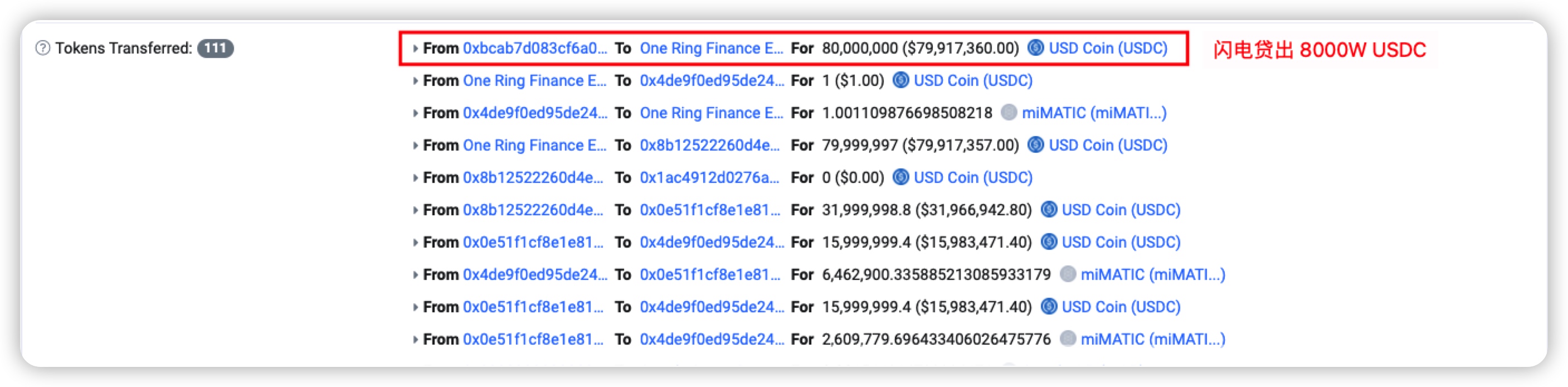The image size is (1568, 387).
Task: Click amount 1 ($1.00)
Action: coord(853,80)
